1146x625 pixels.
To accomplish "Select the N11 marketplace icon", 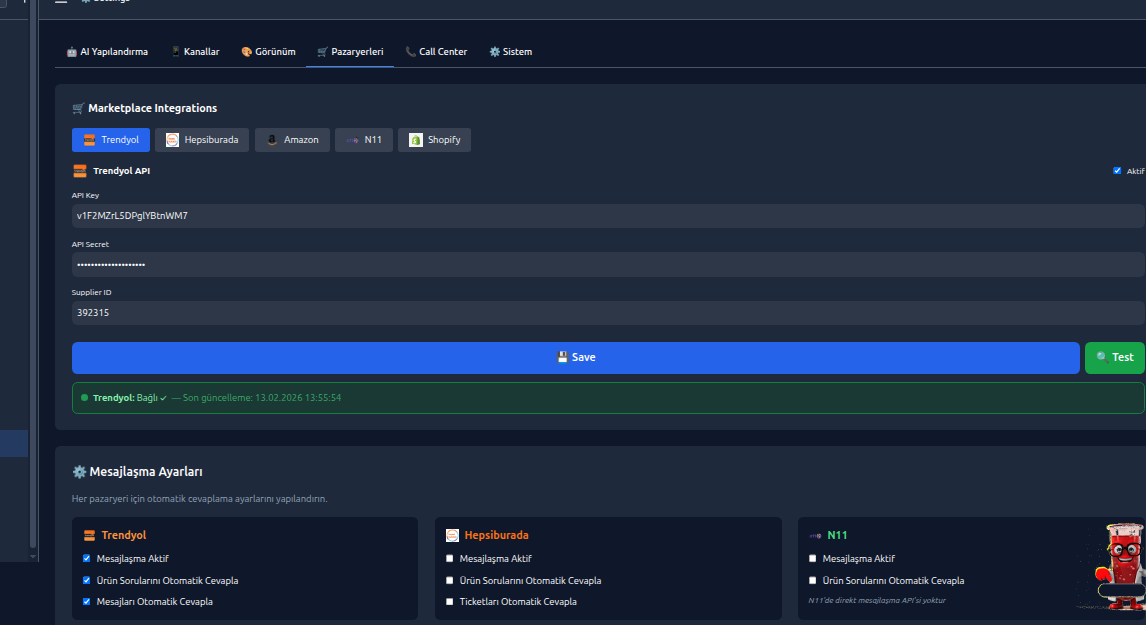I will (351, 140).
